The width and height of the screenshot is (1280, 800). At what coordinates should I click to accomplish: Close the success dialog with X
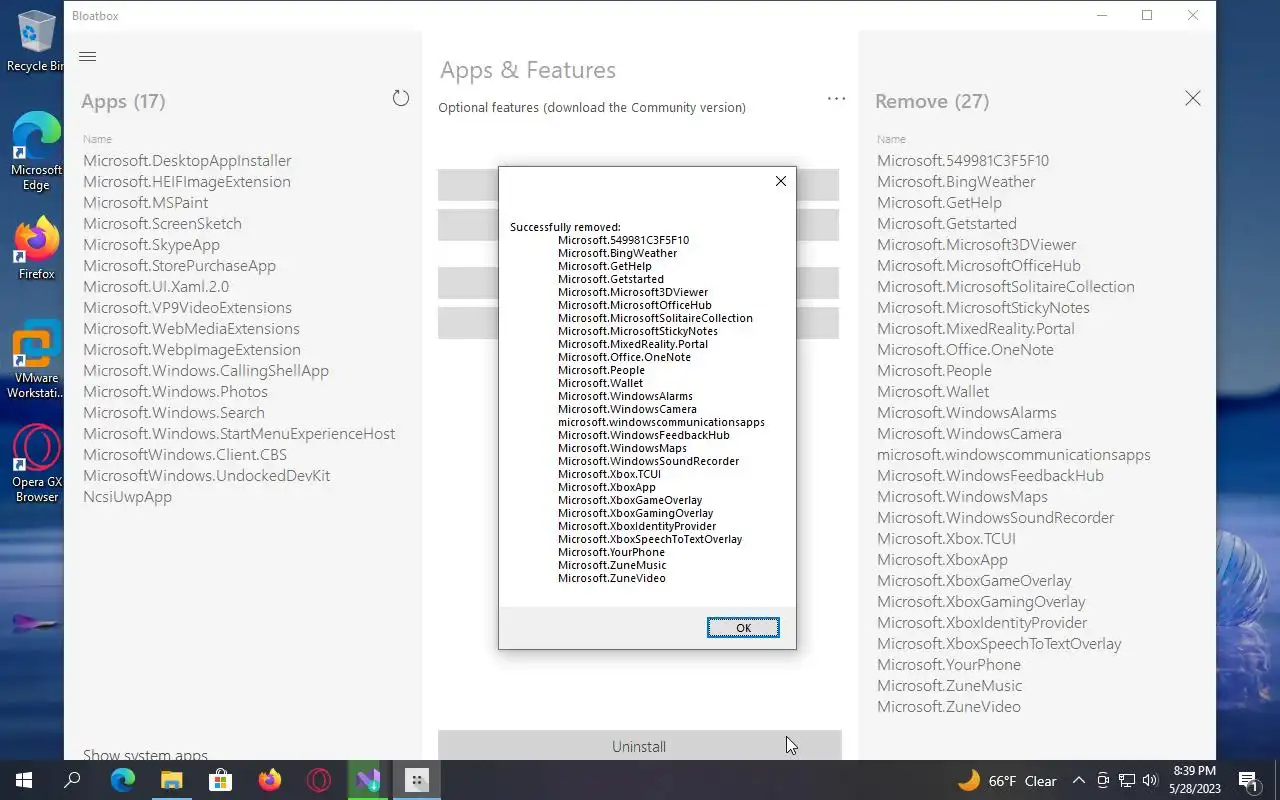click(x=781, y=181)
